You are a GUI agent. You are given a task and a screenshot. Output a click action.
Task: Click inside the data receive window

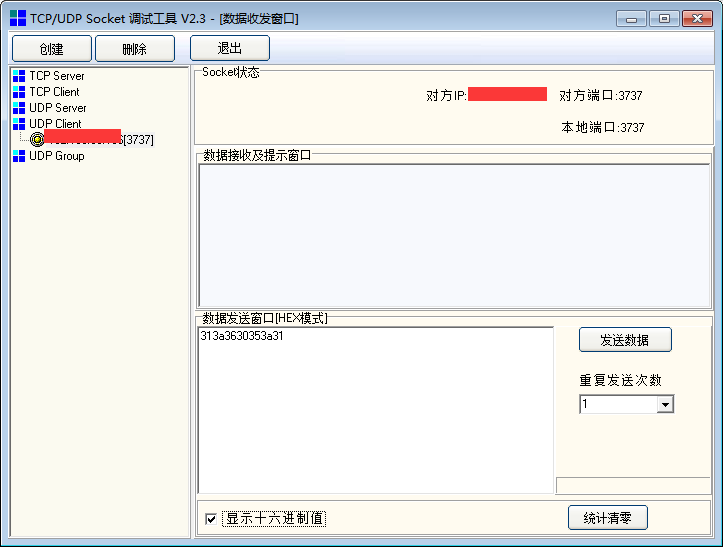point(454,236)
